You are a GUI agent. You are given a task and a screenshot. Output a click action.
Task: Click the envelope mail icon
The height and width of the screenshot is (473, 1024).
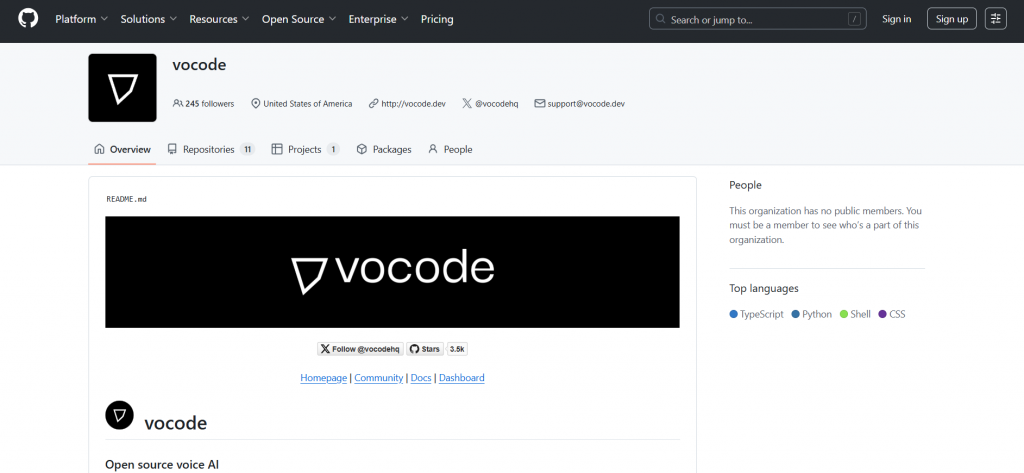point(539,103)
